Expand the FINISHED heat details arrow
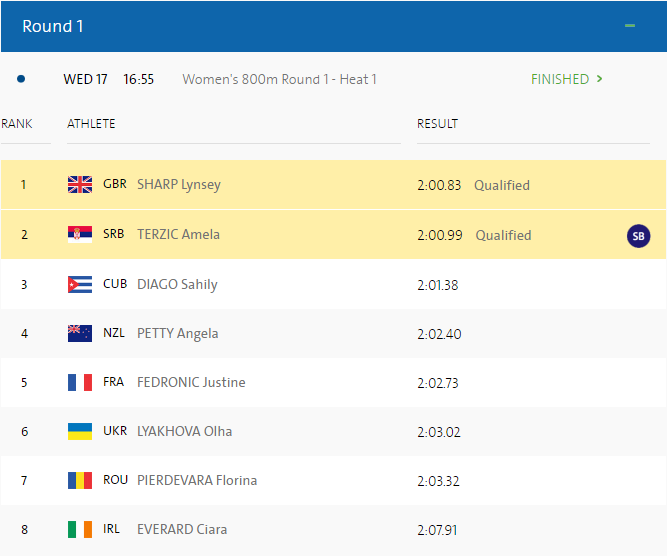Screen dimensions: 667x556 (599, 79)
